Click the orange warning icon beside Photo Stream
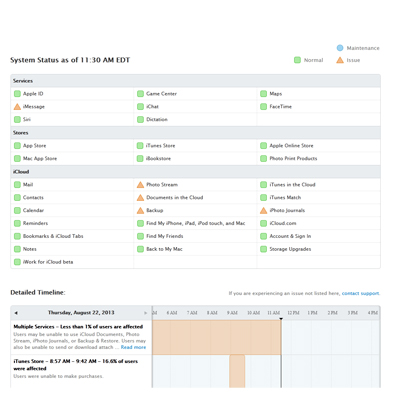 140,184
